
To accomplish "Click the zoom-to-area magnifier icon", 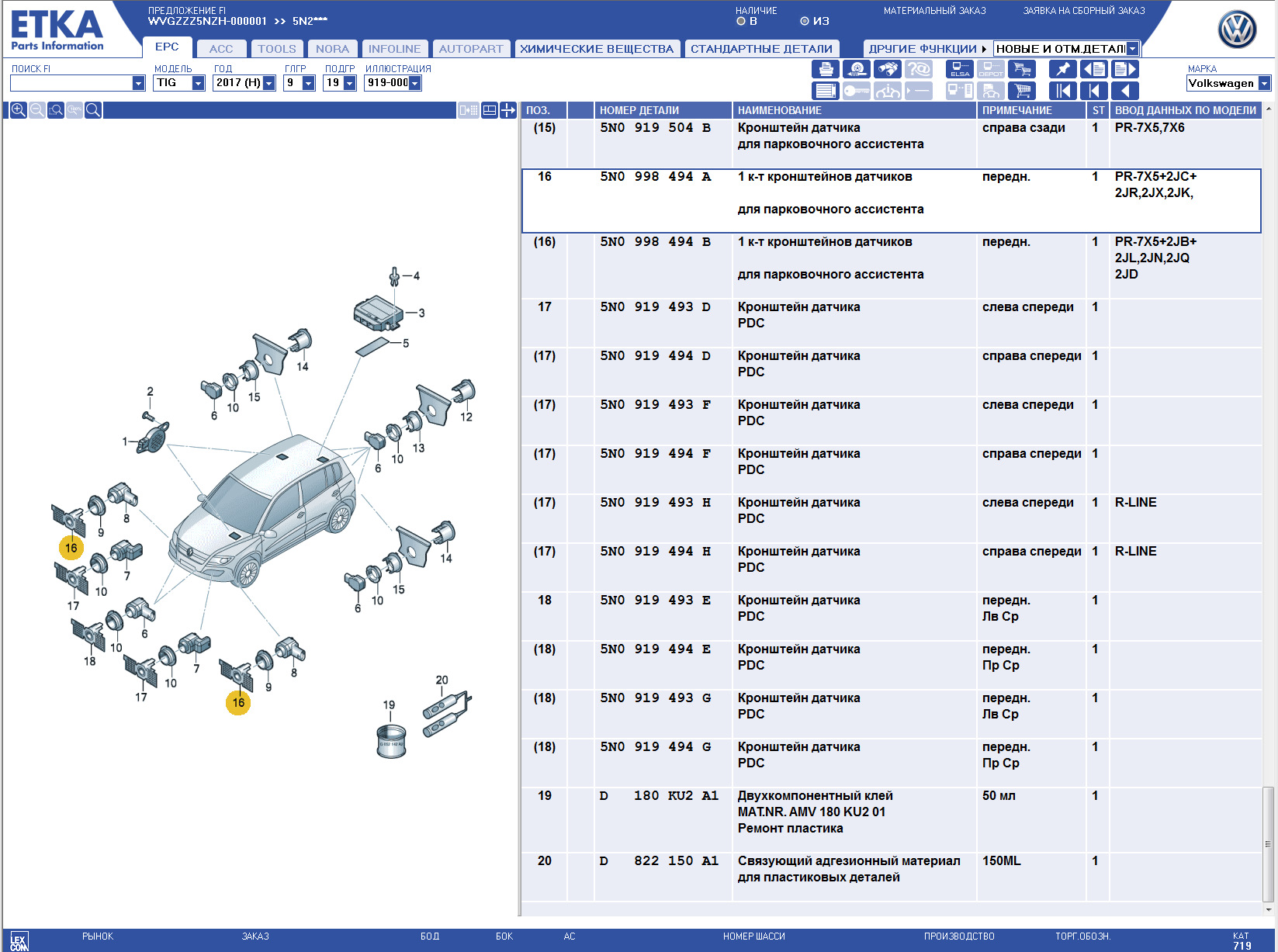I will (56, 110).
